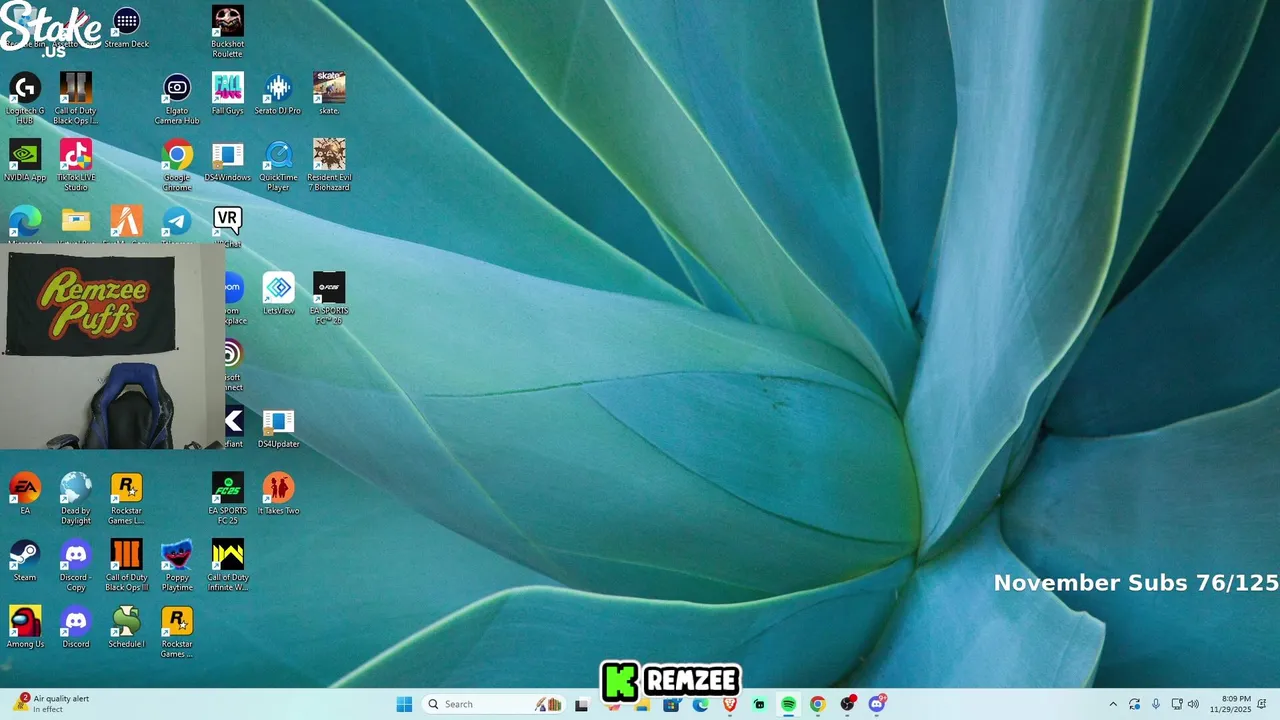Image resolution: width=1280 pixels, height=720 pixels.
Task: Switch to Spotify in the taskbar
Action: [788, 705]
